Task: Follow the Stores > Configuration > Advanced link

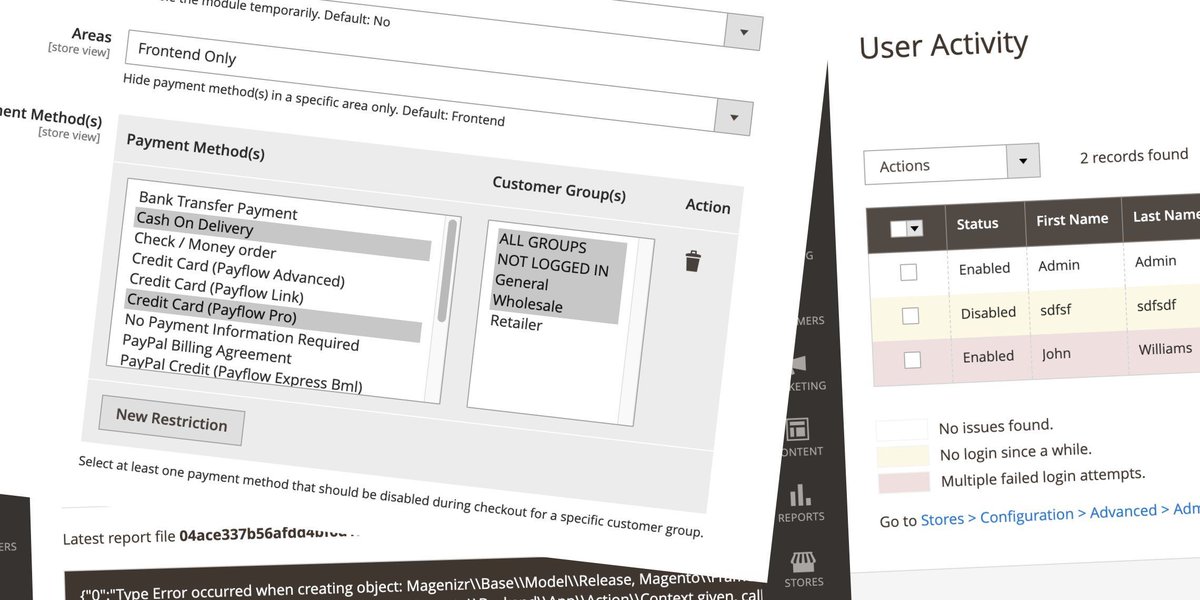Action: tap(1038, 514)
